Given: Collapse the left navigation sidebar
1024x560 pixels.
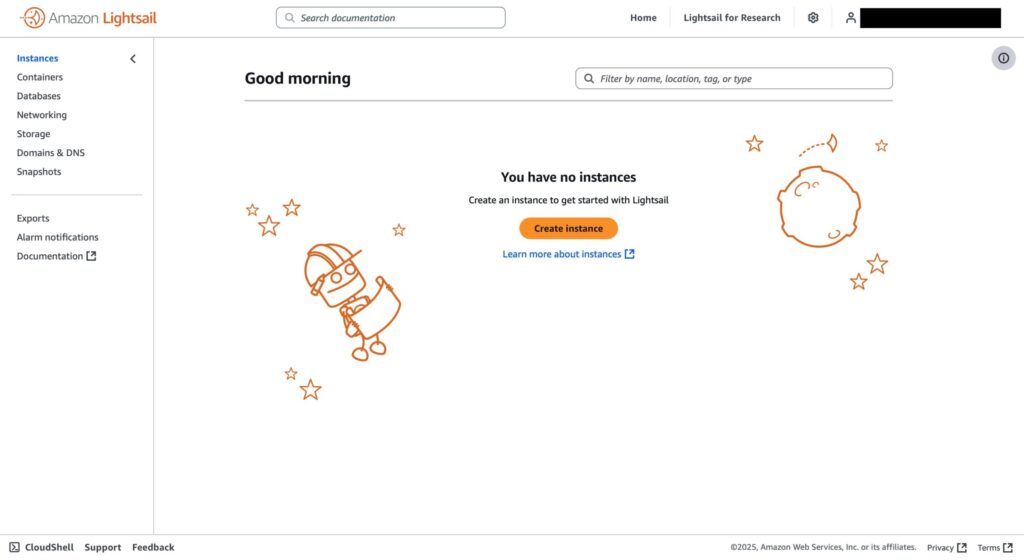Looking at the screenshot, I should 133,59.
